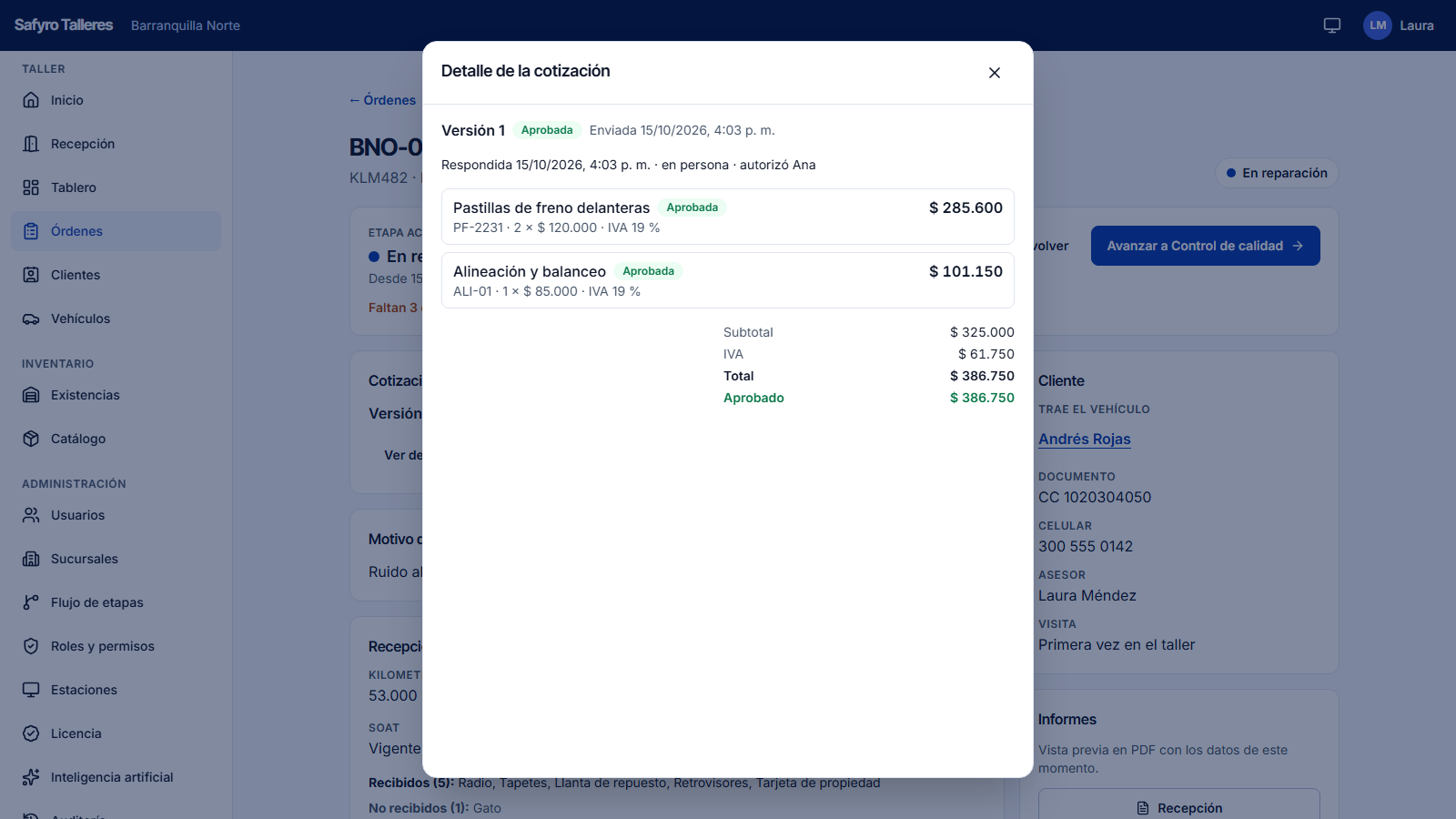This screenshot has width=1456, height=819.
Task: Click the $ 285.600 item price
Action: pos(966,207)
